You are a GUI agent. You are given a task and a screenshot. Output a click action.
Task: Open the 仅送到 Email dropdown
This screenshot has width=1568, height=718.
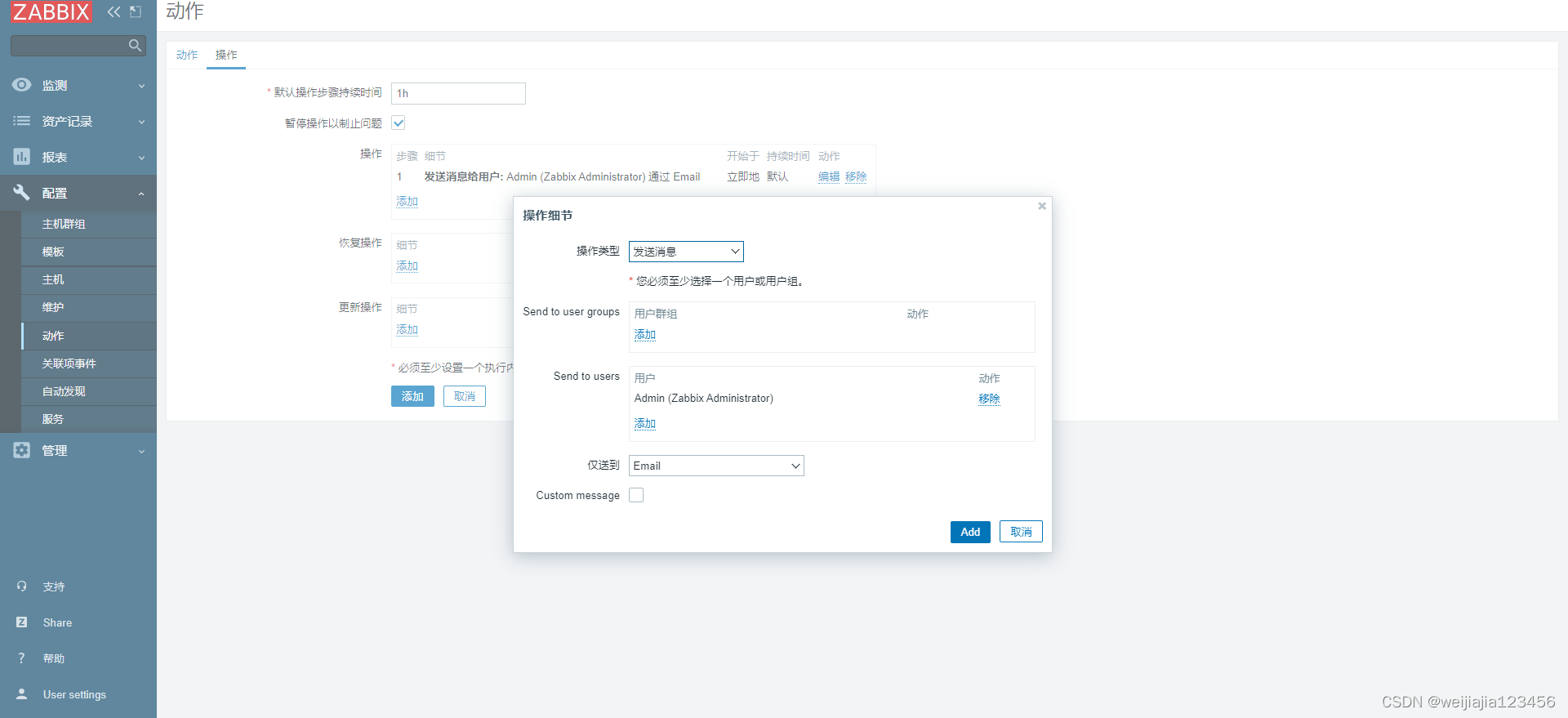(x=716, y=466)
